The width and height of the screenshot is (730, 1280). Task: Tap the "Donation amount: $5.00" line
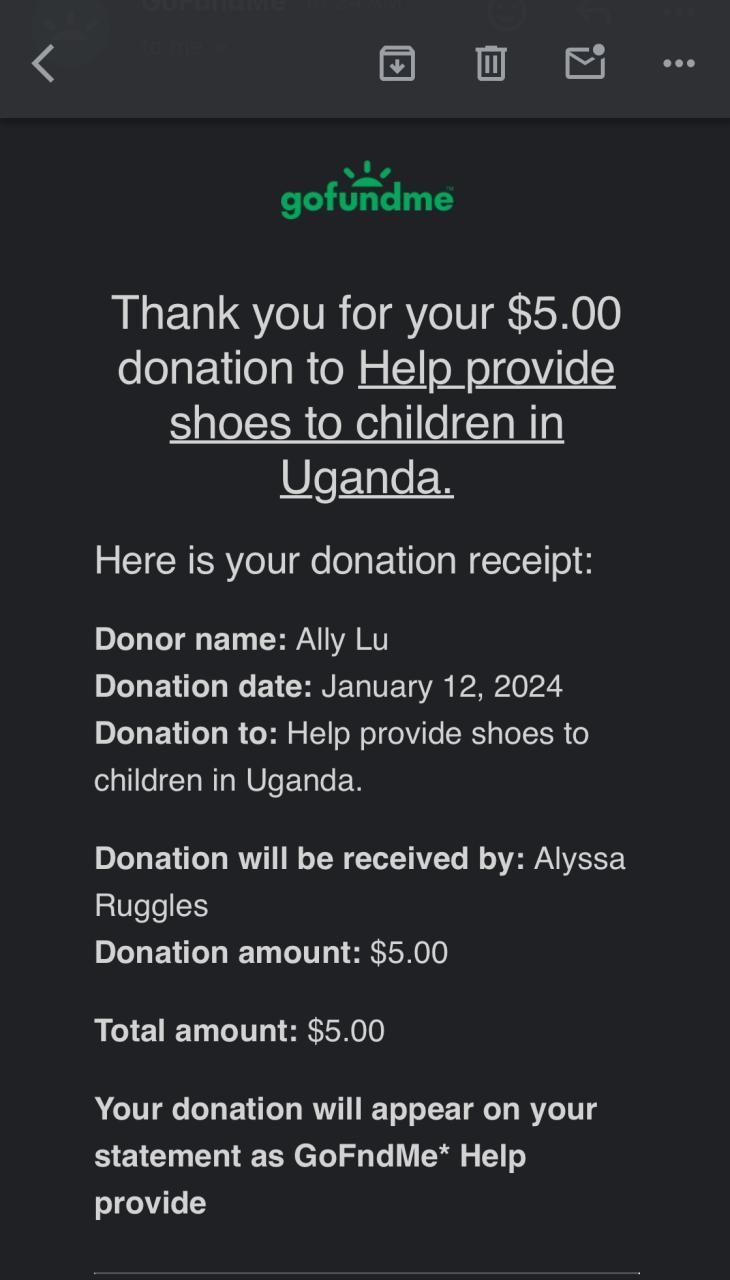(271, 953)
